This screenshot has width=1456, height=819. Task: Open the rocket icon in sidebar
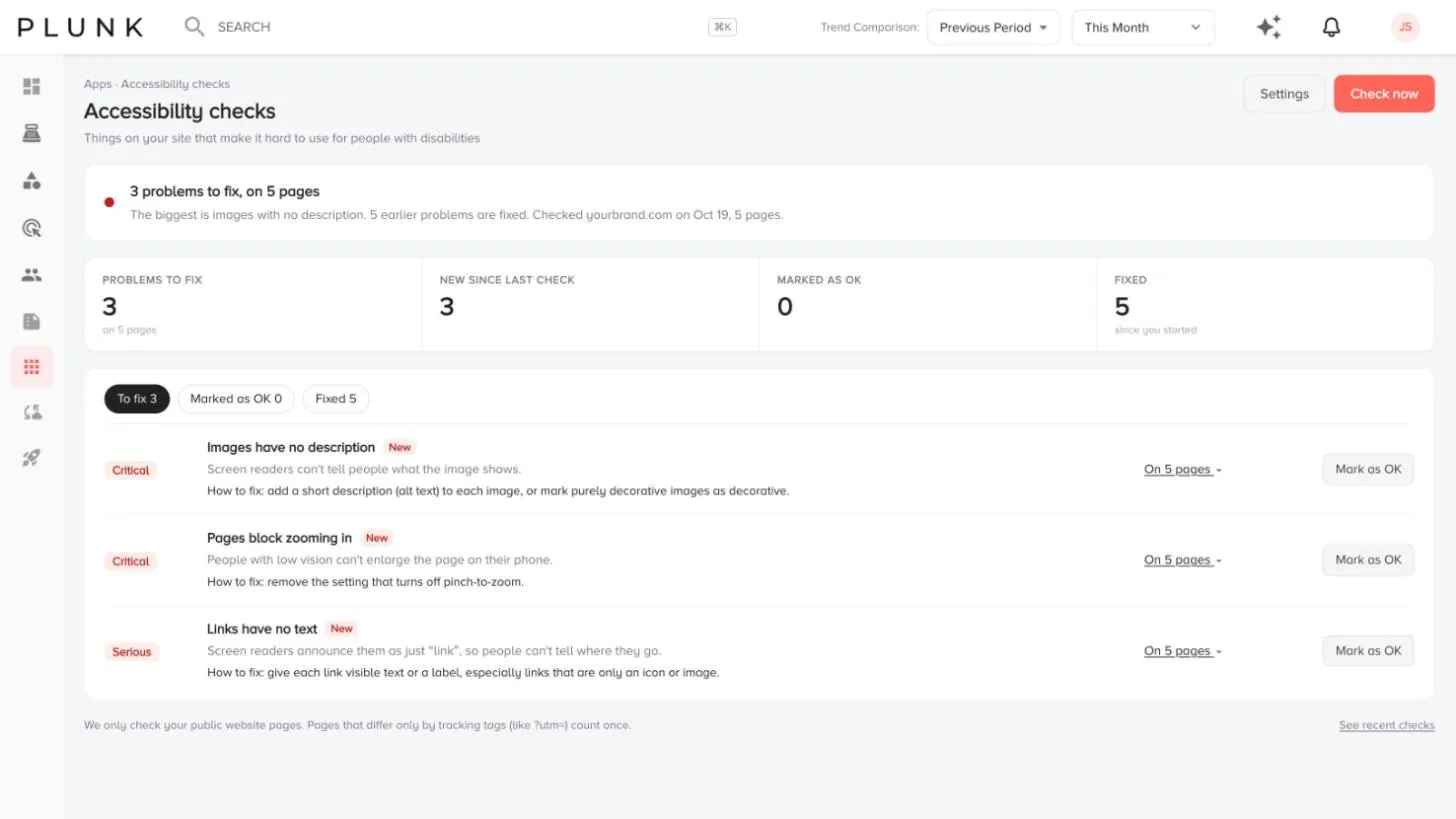pos(31,458)
